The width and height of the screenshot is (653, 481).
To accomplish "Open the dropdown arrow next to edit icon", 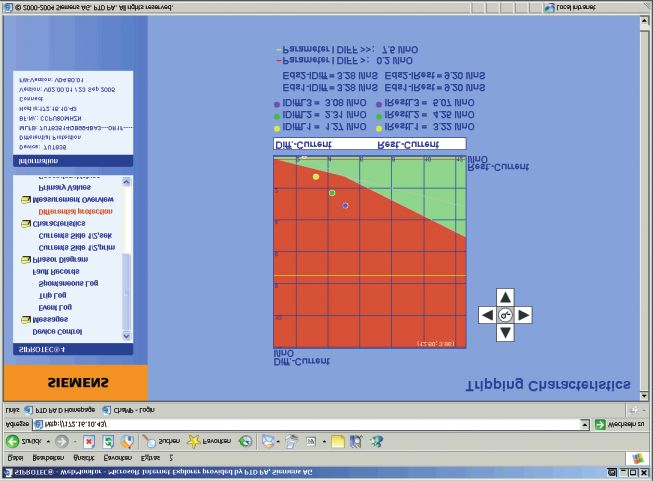I will (324, 442).
